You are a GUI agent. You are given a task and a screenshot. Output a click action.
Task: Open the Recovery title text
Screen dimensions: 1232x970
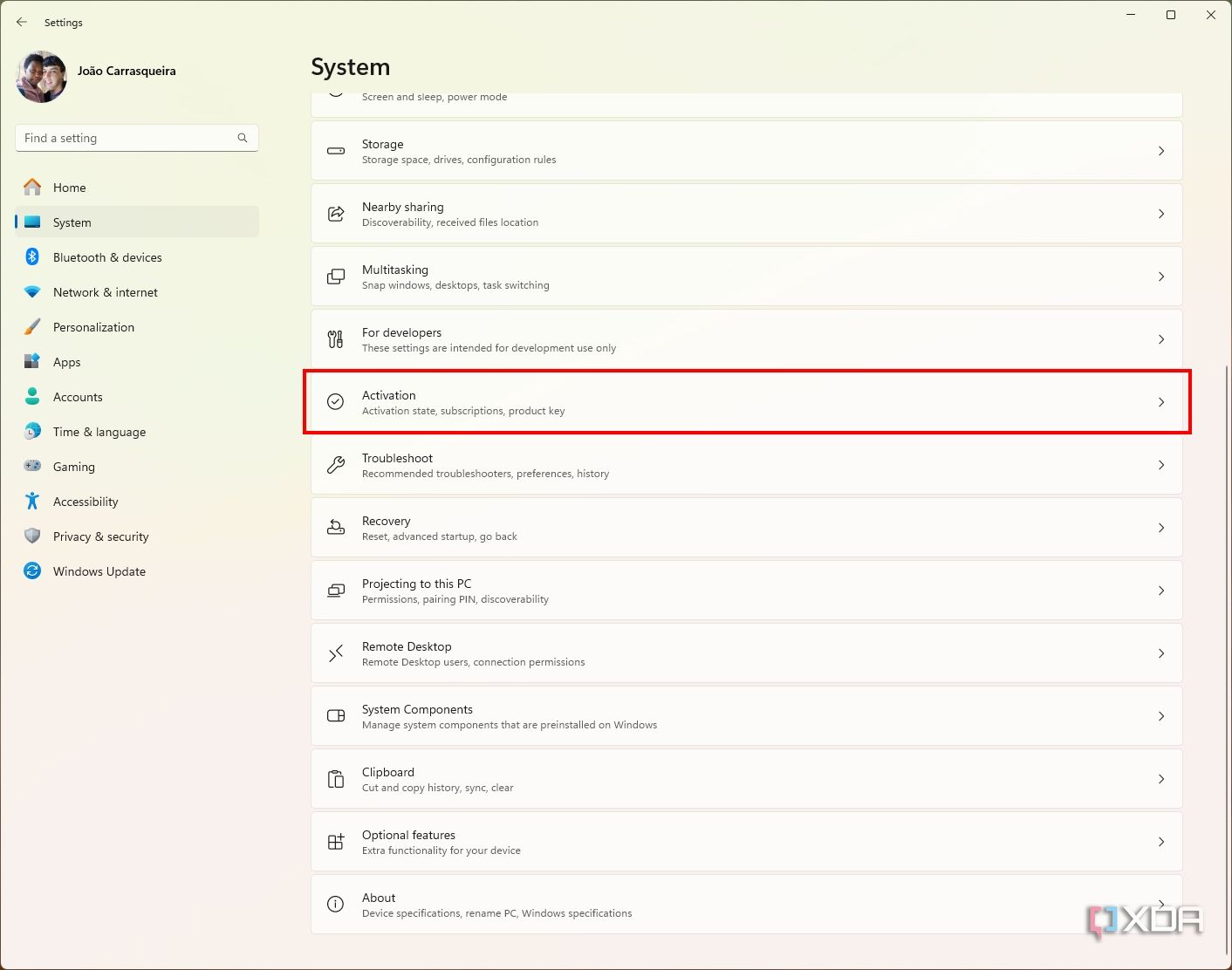(x=387, y=521)
